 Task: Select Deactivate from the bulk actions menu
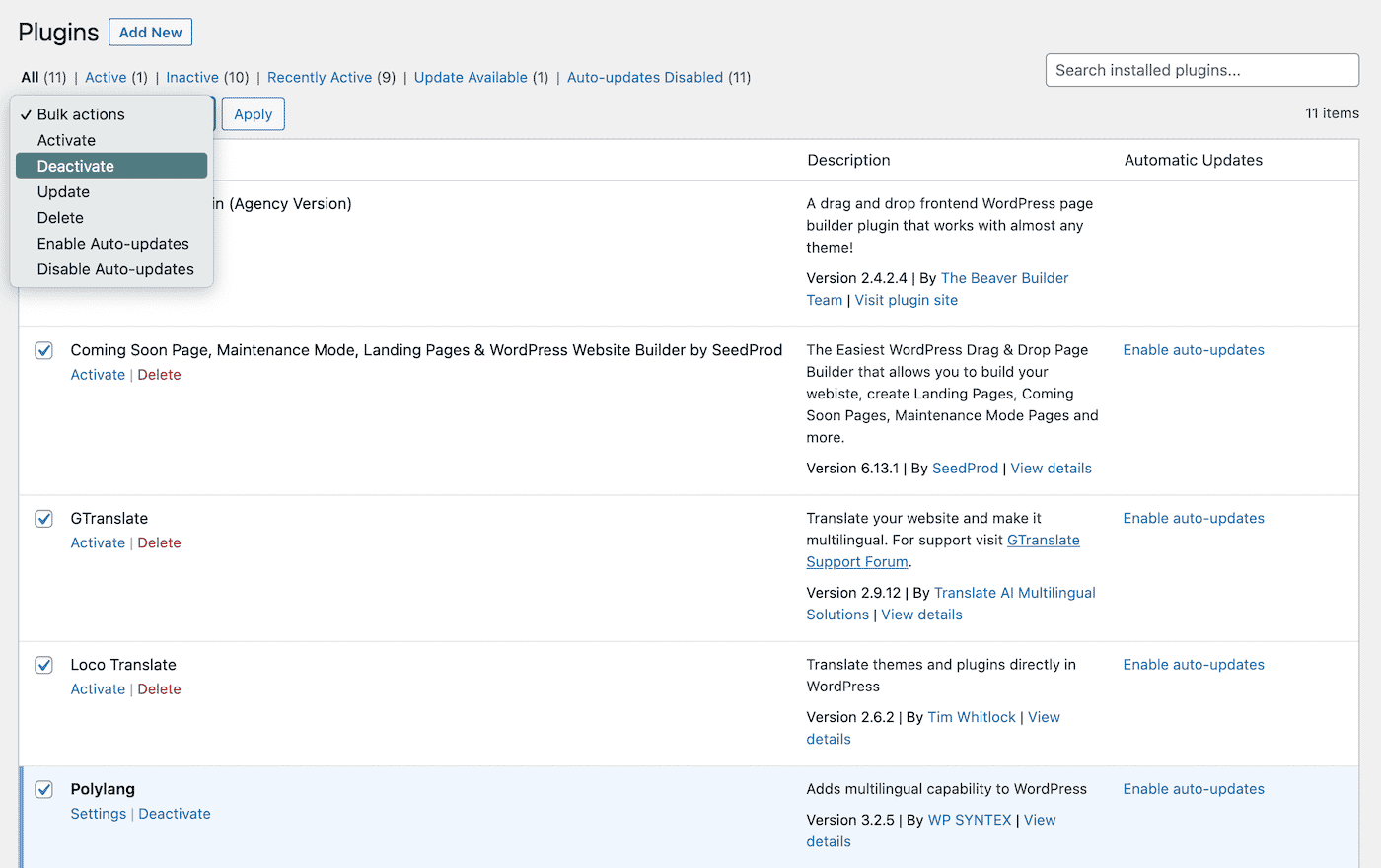[77, 165]
